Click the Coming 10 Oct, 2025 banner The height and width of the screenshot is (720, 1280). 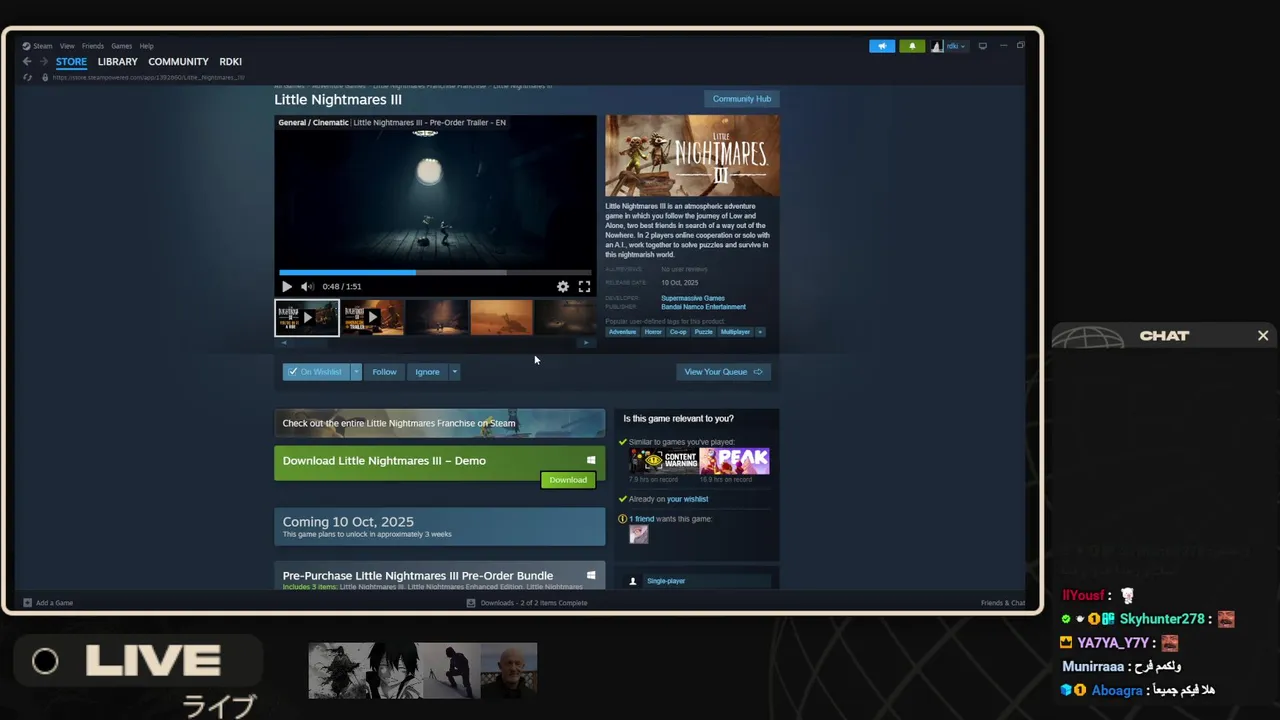click(x=440, y=527)
